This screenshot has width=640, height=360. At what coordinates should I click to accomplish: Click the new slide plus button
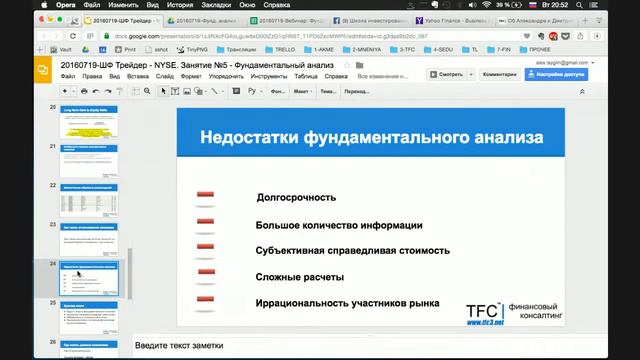(x=64, y=91)
